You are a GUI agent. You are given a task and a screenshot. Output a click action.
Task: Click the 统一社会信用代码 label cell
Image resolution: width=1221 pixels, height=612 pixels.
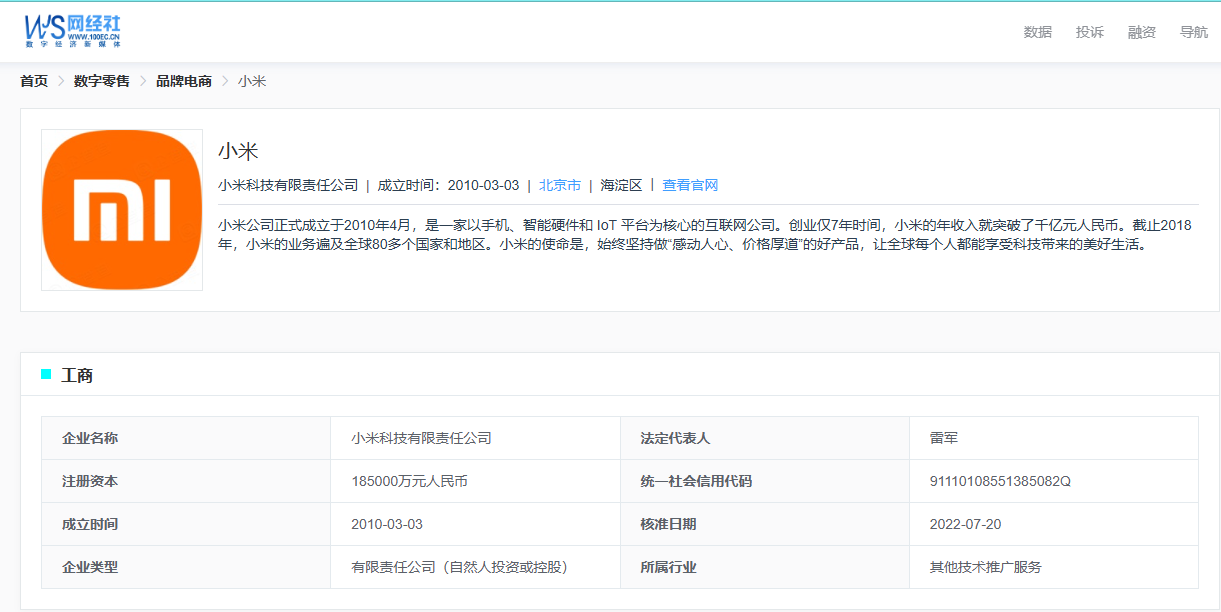[765, 481]
